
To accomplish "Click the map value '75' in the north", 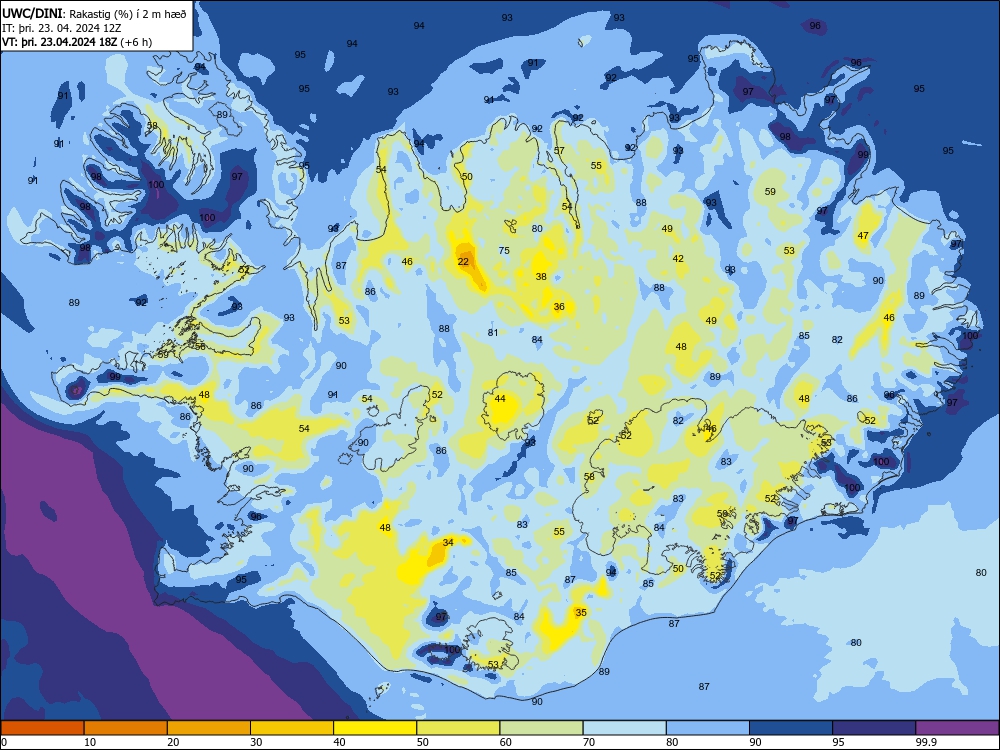I will [x=504, y=251].
